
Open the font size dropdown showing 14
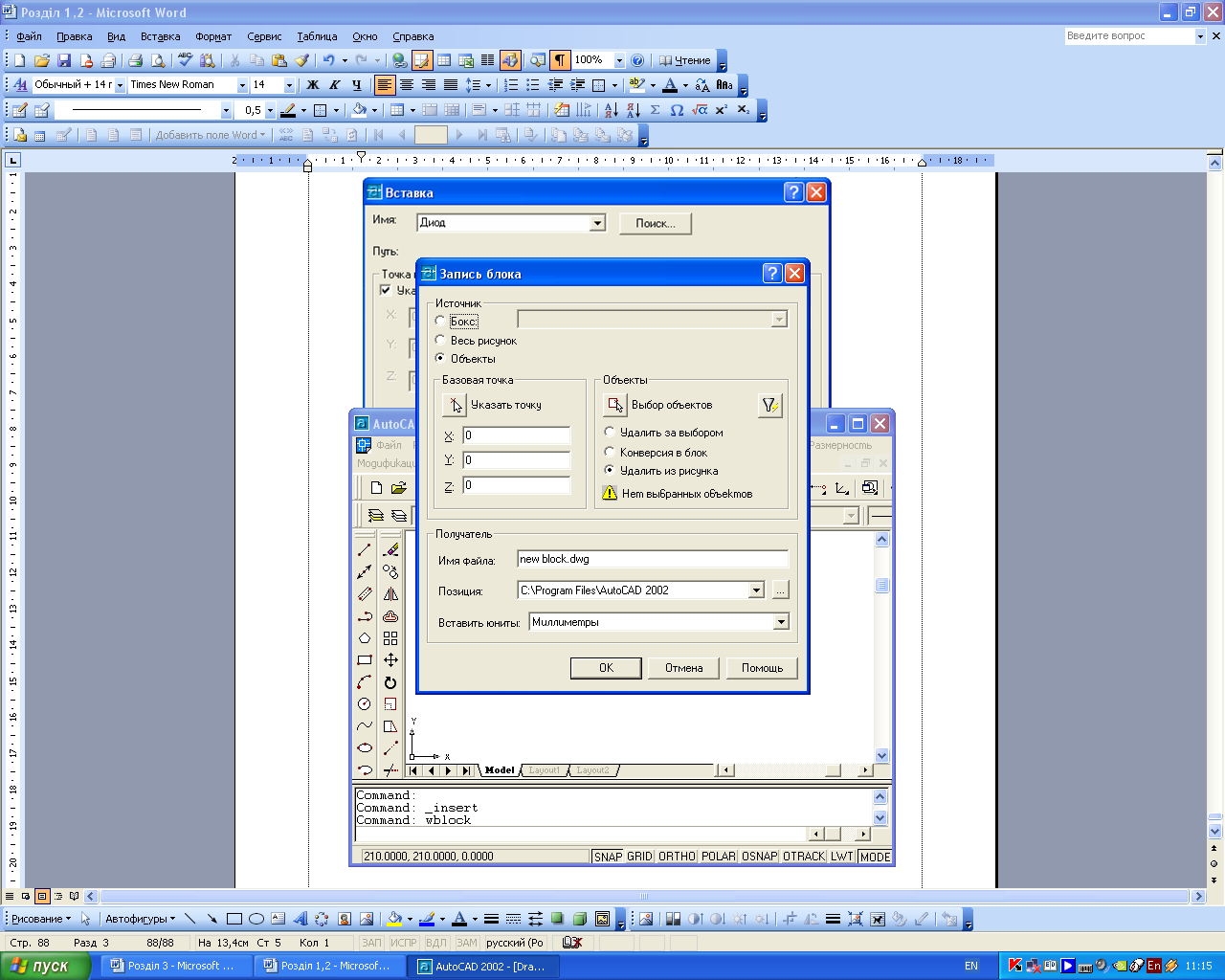288,85
